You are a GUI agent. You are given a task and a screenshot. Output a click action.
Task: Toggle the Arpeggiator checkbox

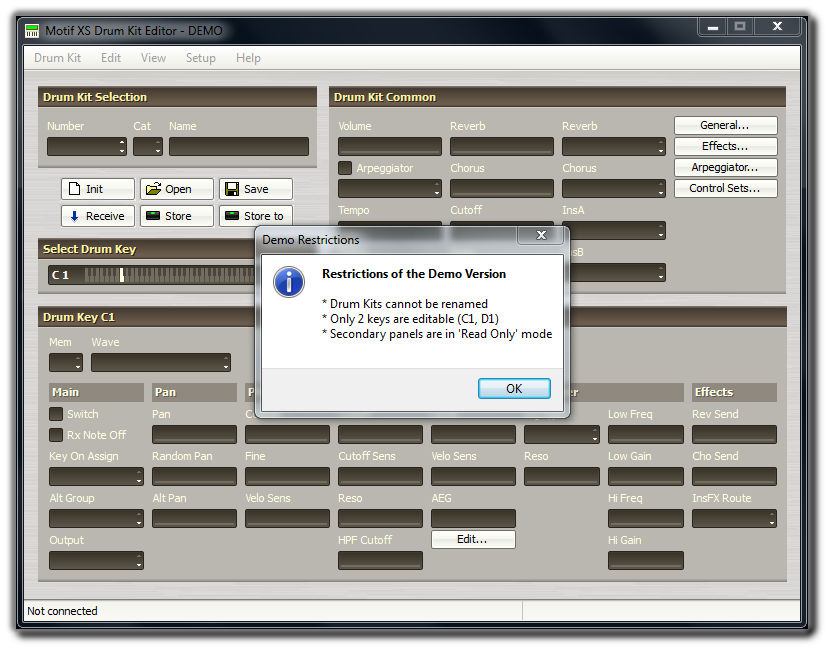tap(345, 168)
